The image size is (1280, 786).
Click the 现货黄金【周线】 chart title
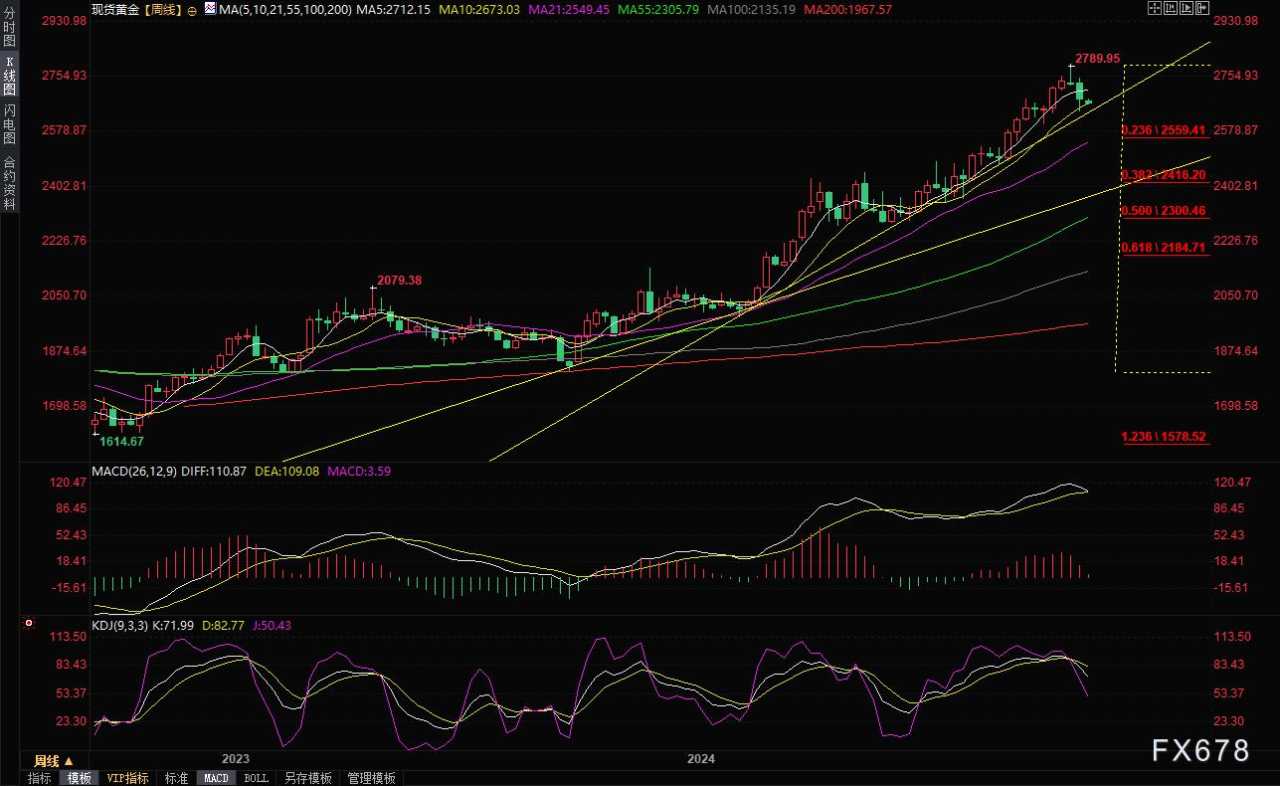[x=137, y=9]
